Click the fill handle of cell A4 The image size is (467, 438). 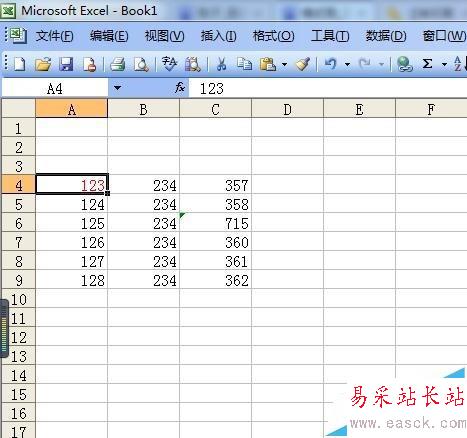pos(107,193)
